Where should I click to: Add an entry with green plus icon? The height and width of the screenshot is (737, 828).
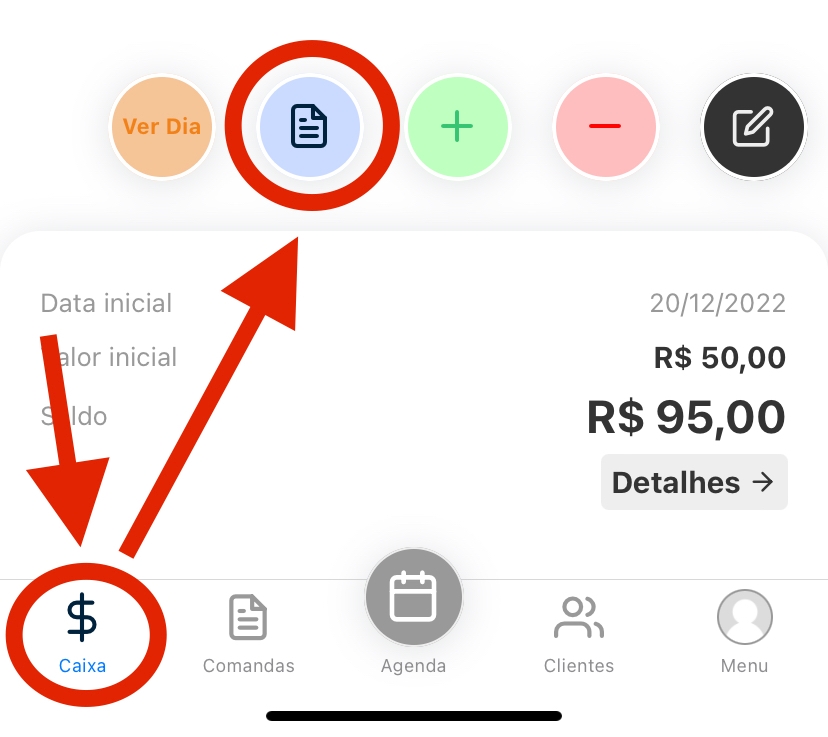click(x=457, y=127)
